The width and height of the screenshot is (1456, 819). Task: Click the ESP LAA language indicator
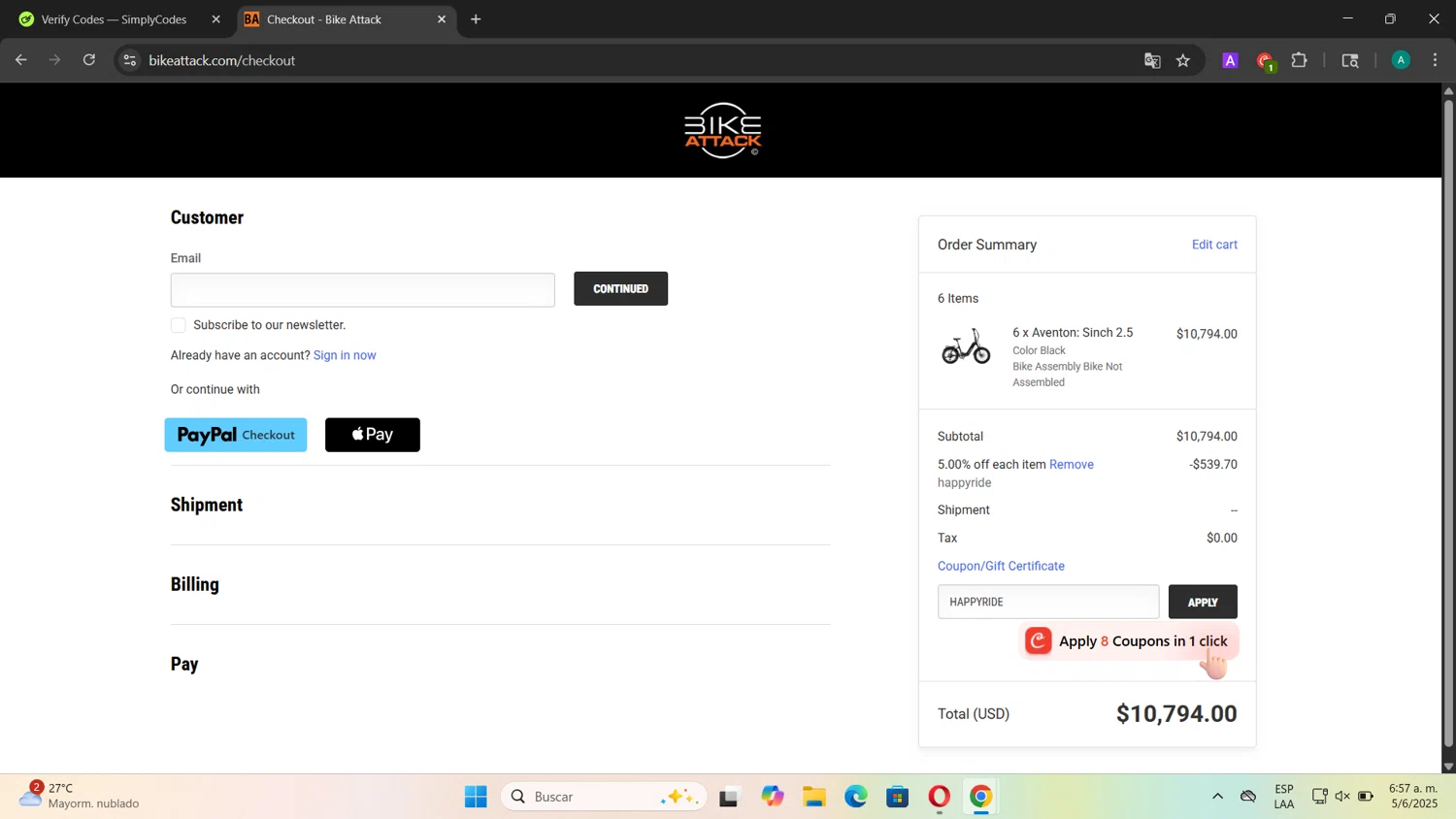[x=1284, y=797]
